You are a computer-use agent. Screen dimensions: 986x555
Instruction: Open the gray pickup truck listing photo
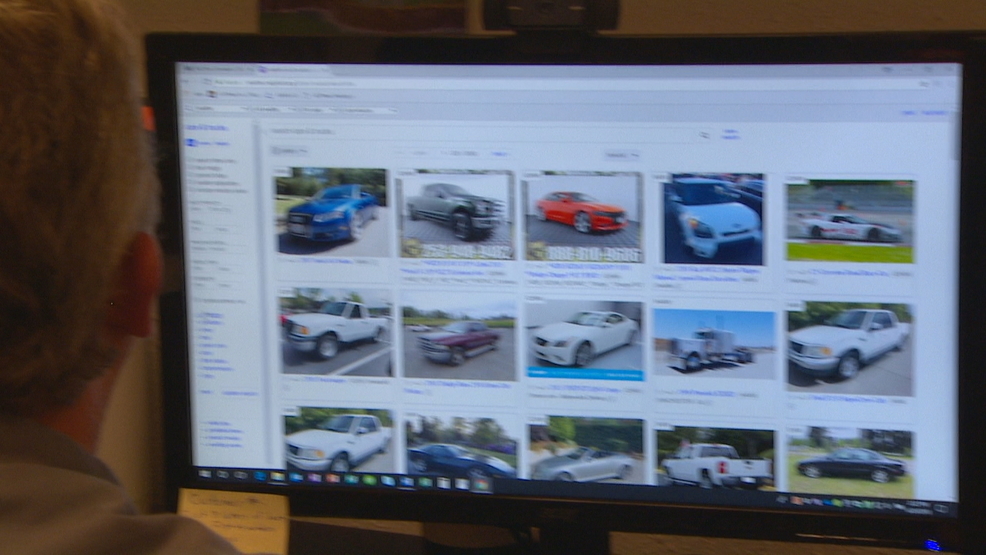[x=457, y=214]
